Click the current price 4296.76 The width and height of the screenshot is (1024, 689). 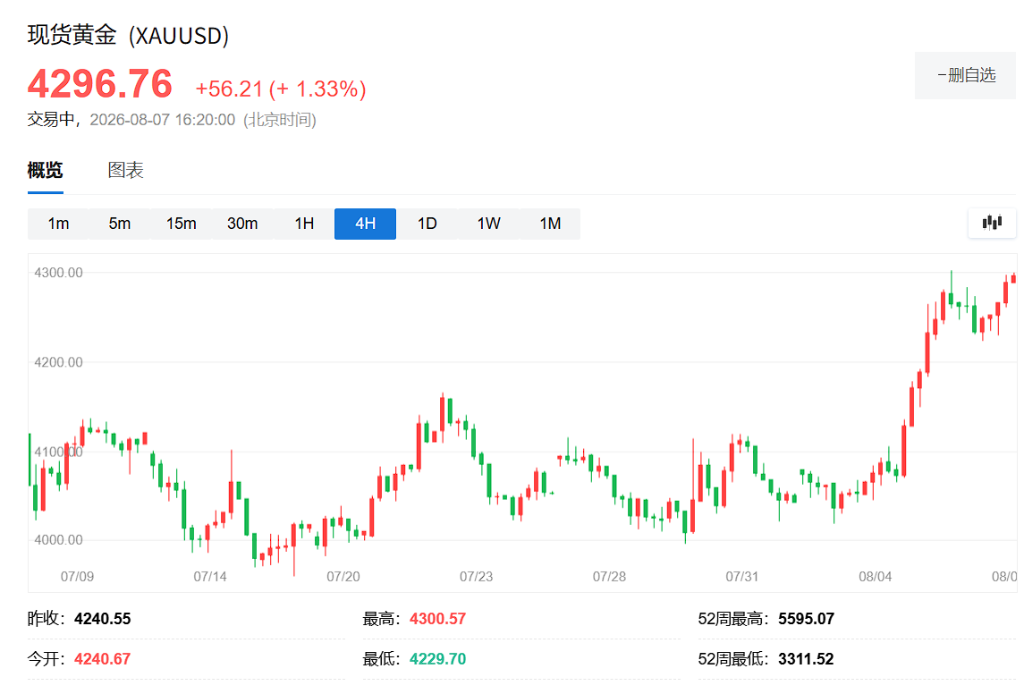point(100,84)
